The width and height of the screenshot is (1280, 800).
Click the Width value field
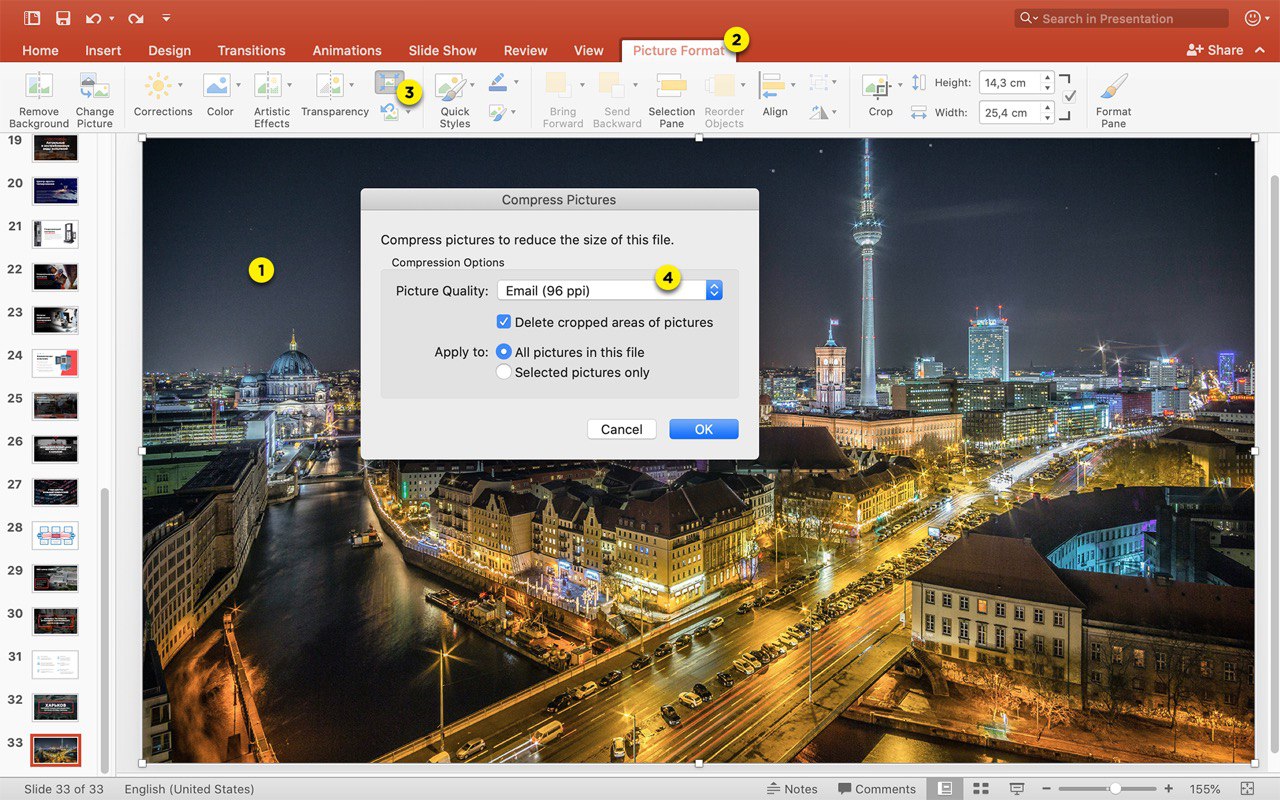(1009, 113)
